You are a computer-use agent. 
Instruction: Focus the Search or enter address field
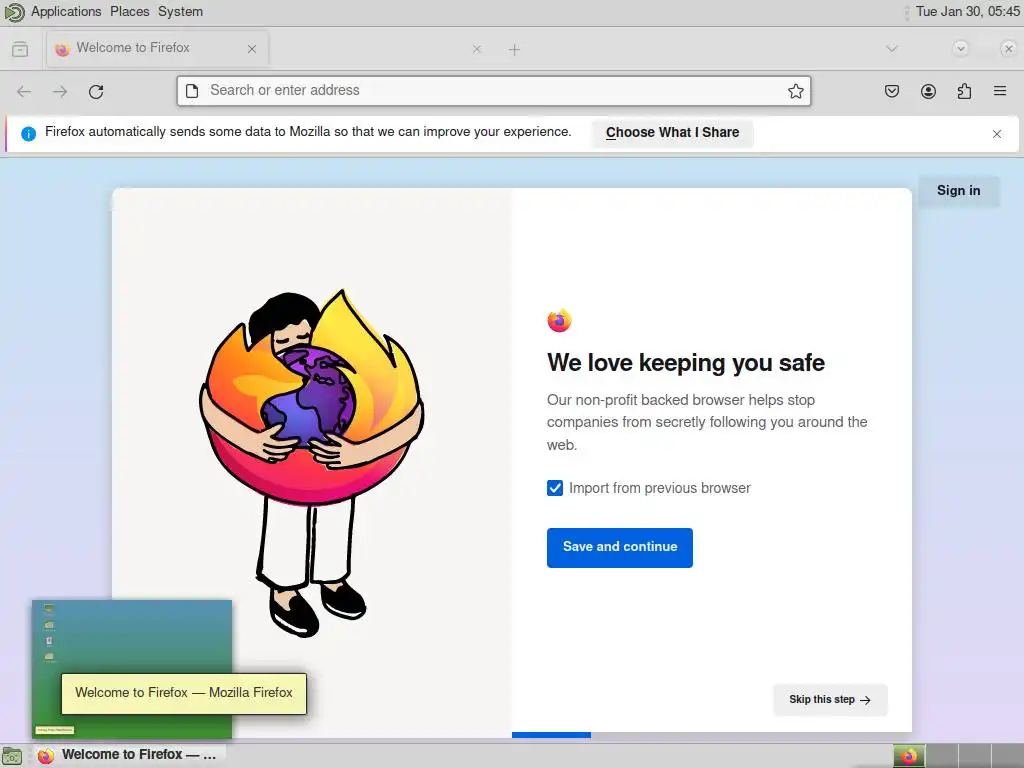click(494, 91)
